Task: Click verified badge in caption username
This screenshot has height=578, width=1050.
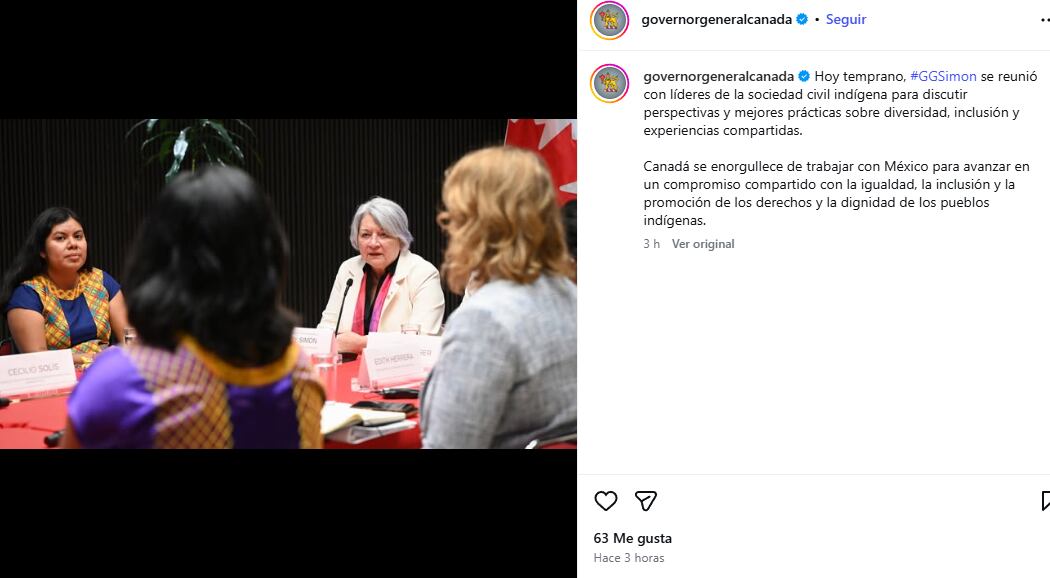Action: tap(804, 76)
